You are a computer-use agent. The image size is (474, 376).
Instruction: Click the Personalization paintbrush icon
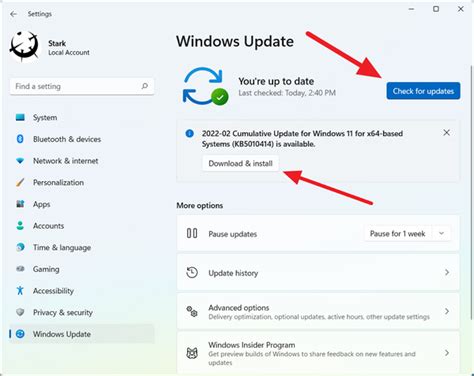[20, 182]
